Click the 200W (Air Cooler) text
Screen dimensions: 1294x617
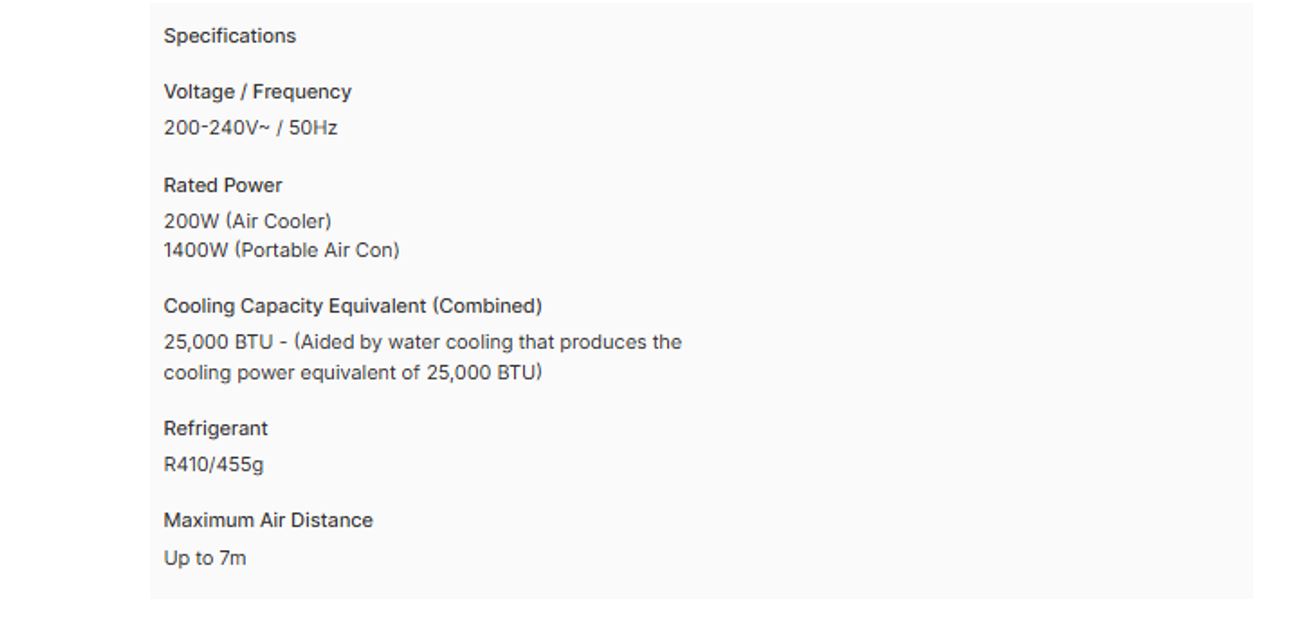click(x=248, y=221)
